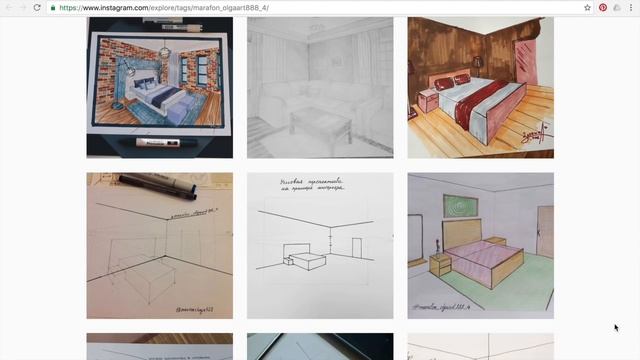This screenshot has width=640, height=360.
Task: Open the gray pencil sofa room sketch
Action: 320,87
